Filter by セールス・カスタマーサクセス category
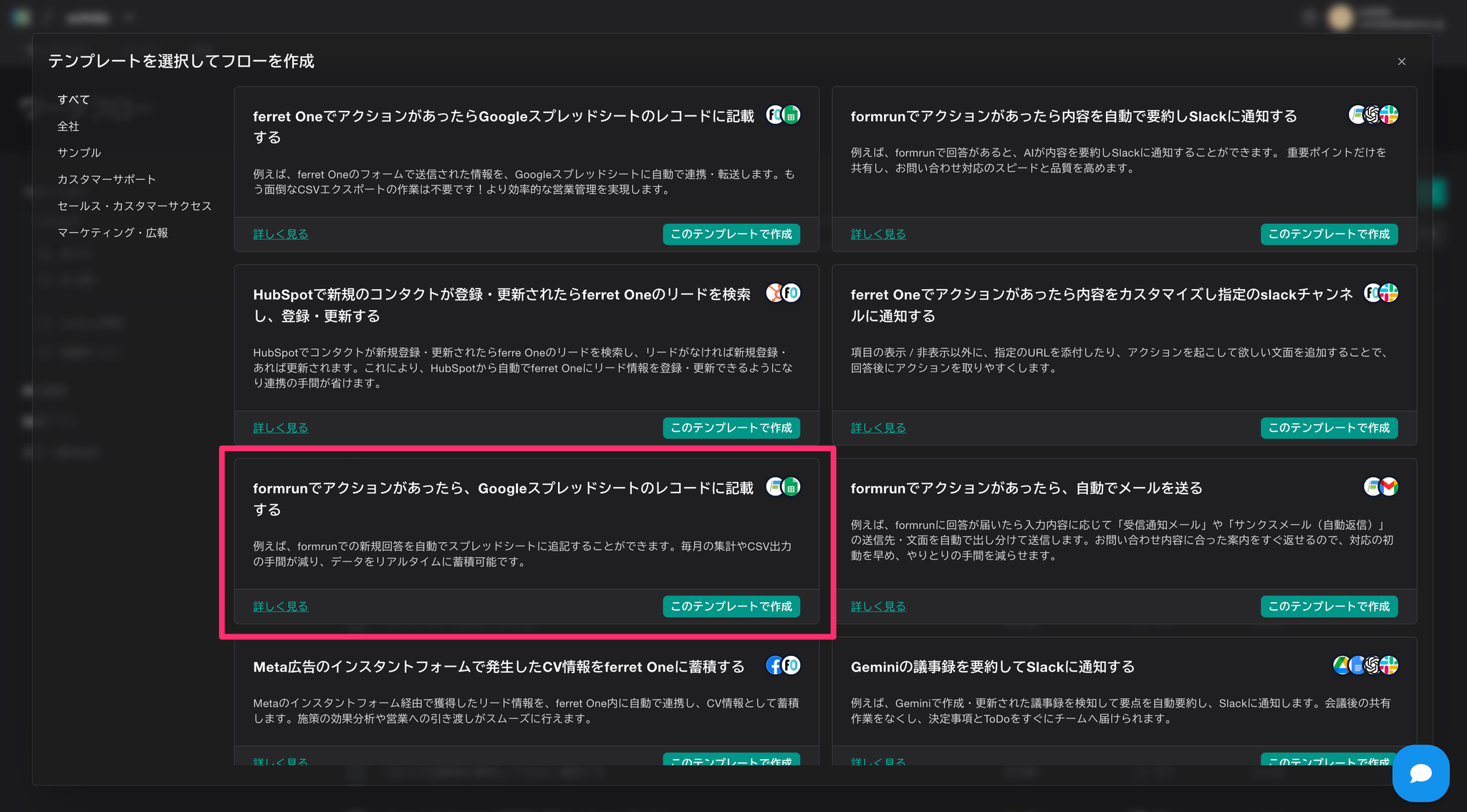 click(135, 206)
